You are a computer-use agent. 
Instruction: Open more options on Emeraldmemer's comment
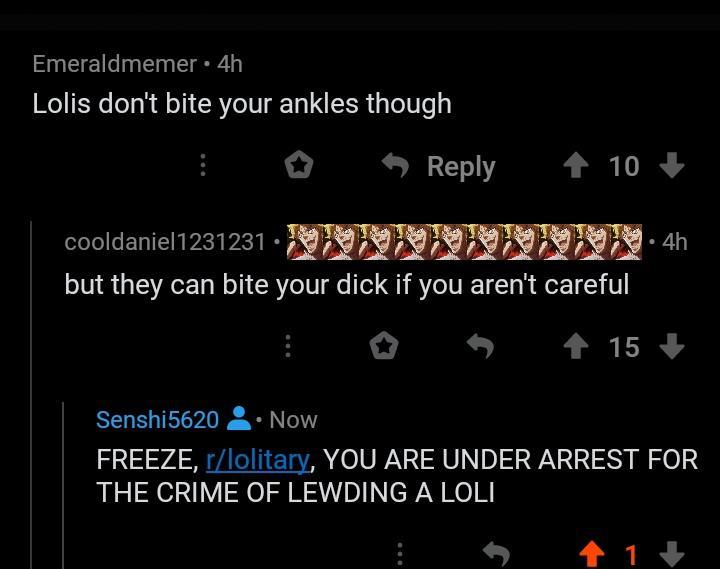pyautogui.click(x=202, y=165)
